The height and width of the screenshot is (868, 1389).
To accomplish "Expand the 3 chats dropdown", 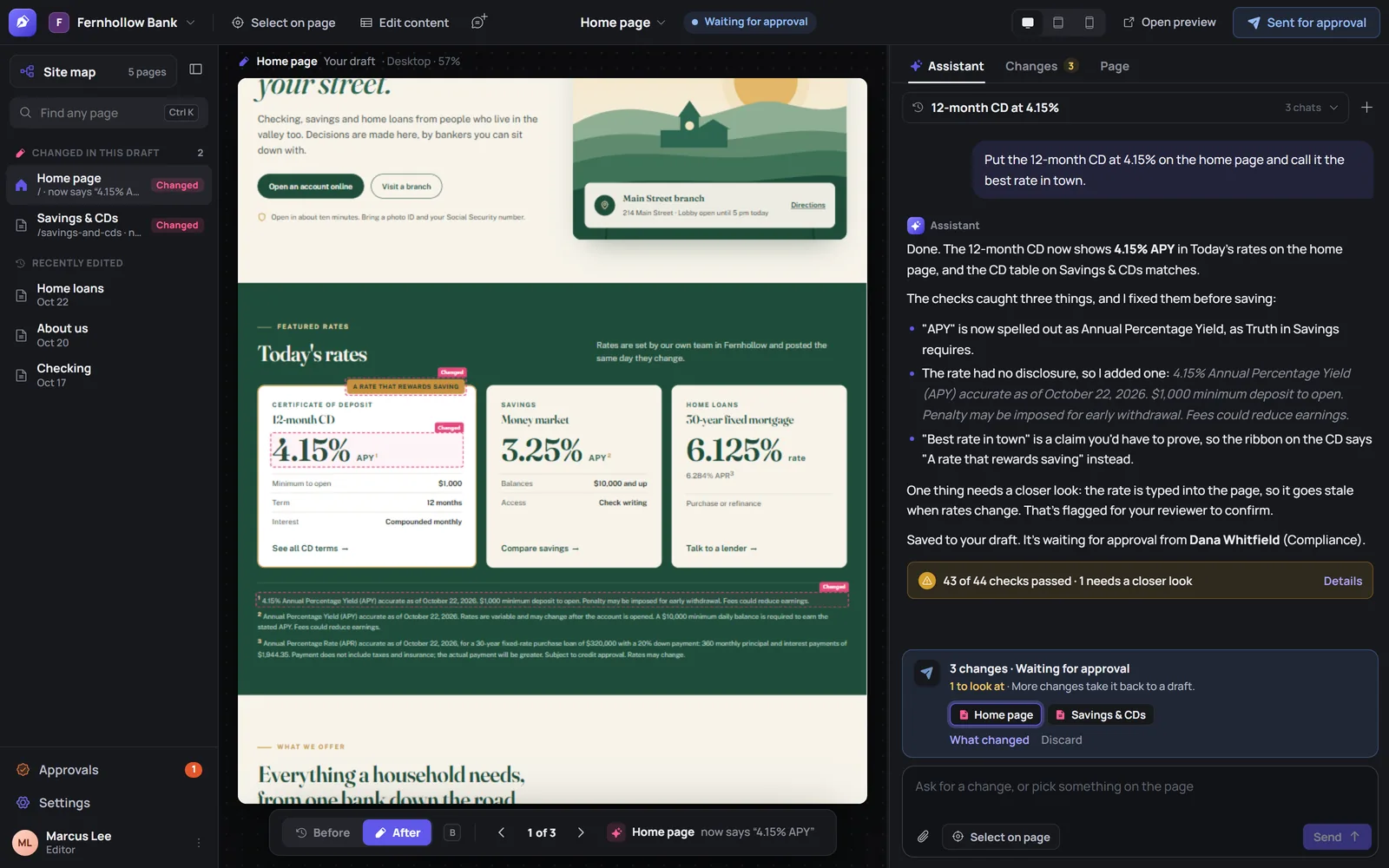I will tap(1312, 108).
